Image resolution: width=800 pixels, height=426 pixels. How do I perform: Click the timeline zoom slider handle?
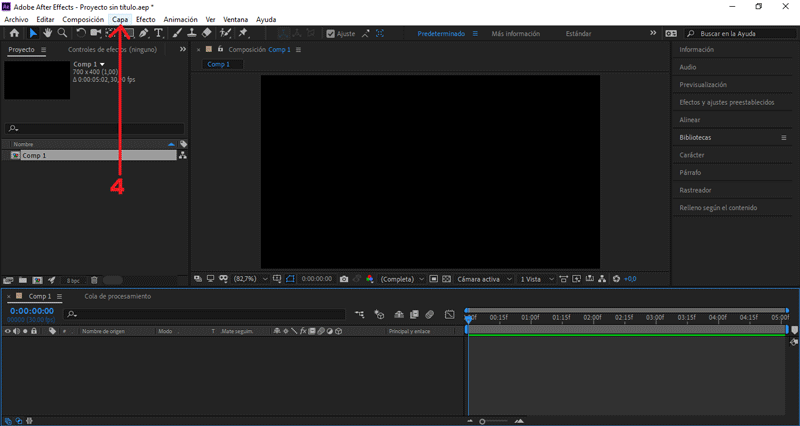coord(482,421)
